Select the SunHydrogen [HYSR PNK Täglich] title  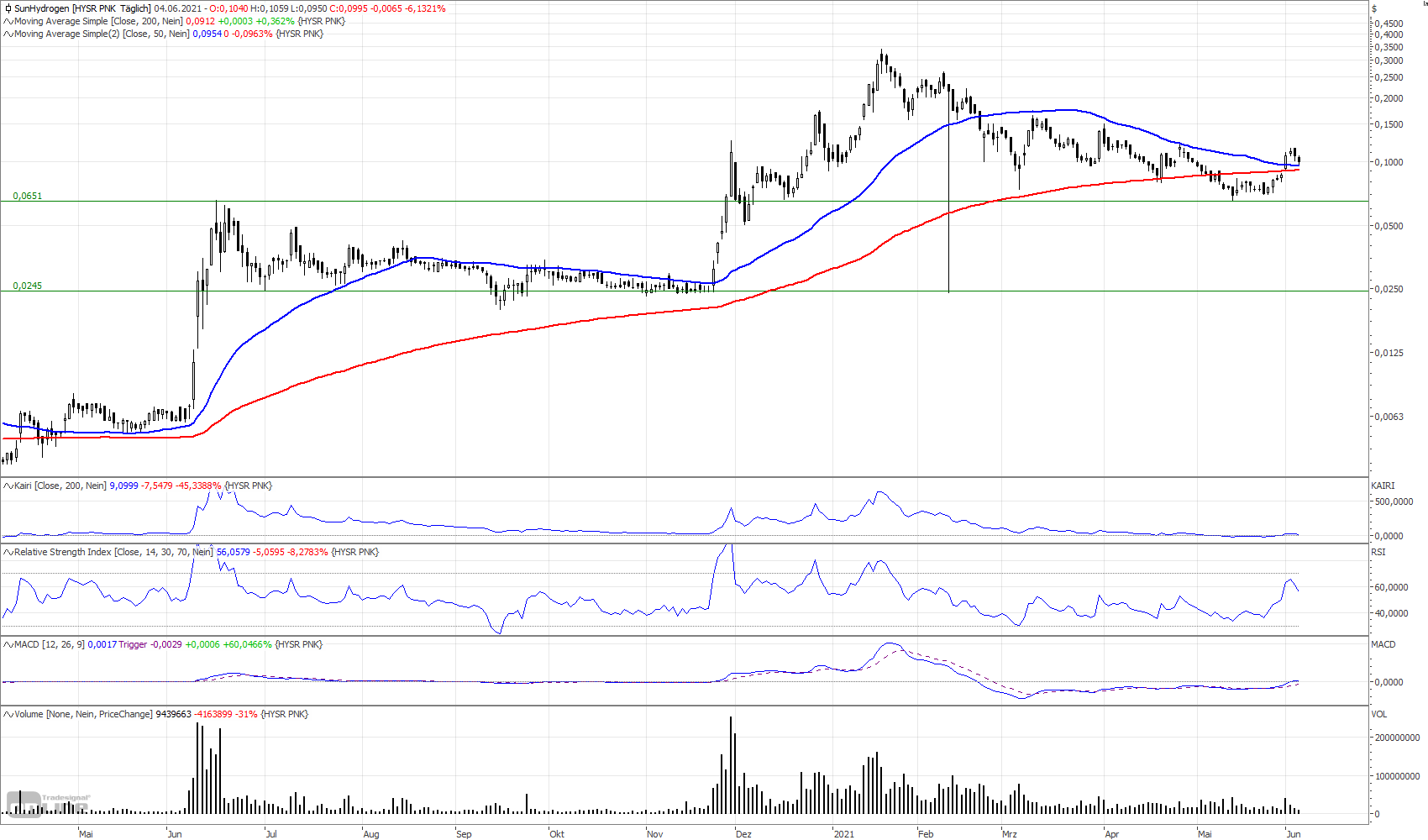[x=82, y=8]
